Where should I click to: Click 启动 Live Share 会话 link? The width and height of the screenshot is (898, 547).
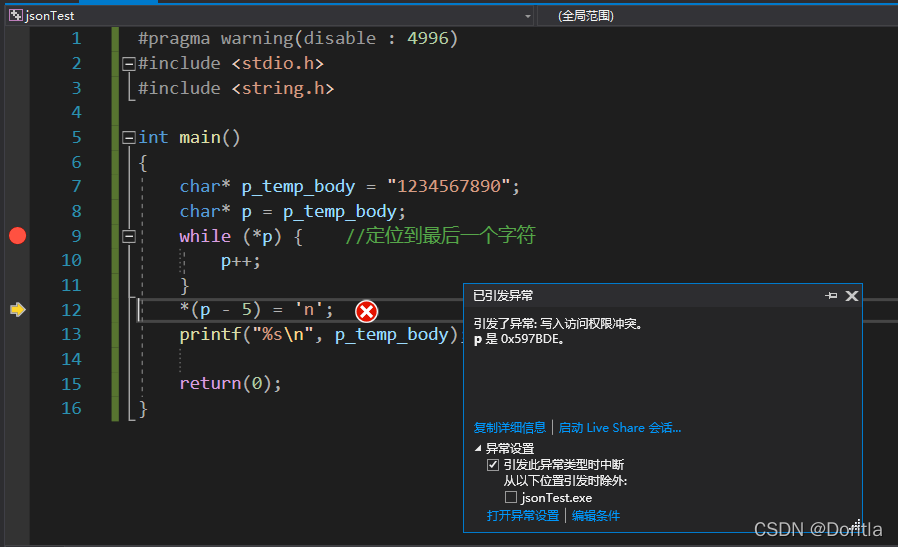(x=620, y=427)
